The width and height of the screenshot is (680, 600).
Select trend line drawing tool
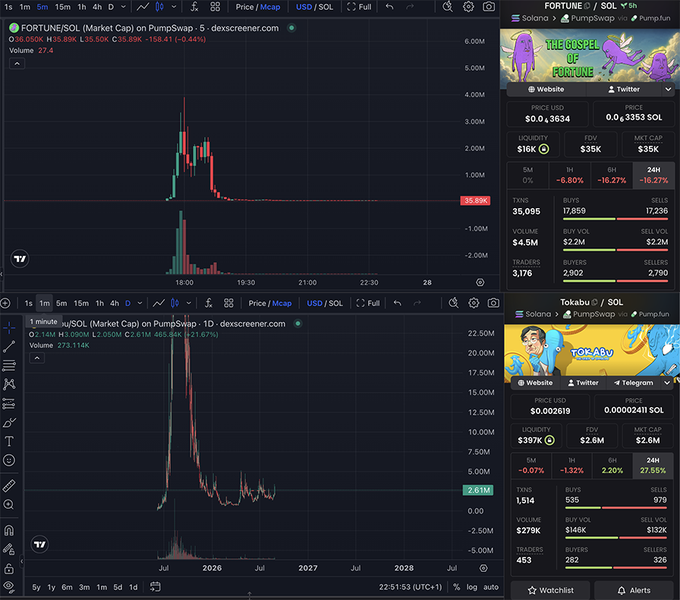[x=9, y=346]
